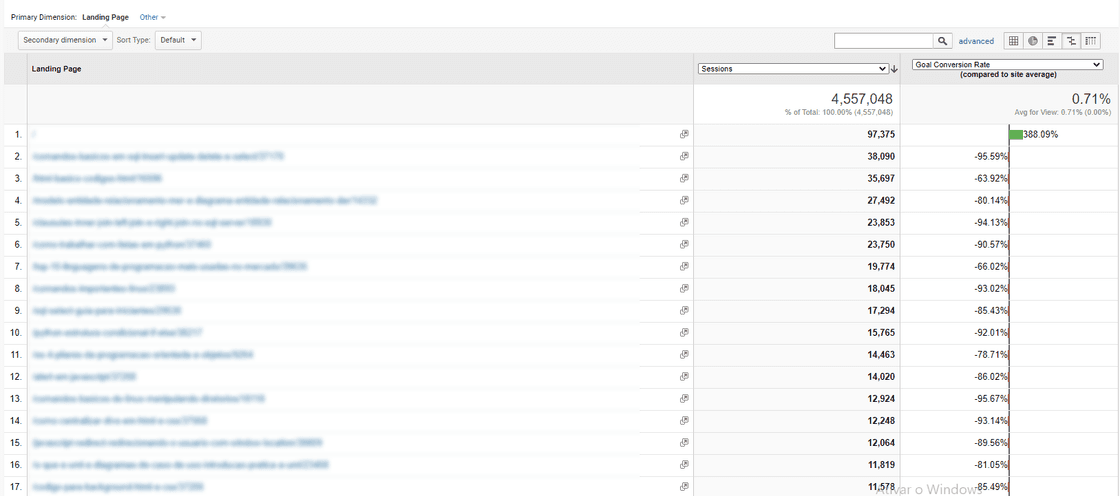The height and width of the screenshot is (496, 1120).
Task: Select the performance bar view icon
Action: click(x=1051, y=41)
